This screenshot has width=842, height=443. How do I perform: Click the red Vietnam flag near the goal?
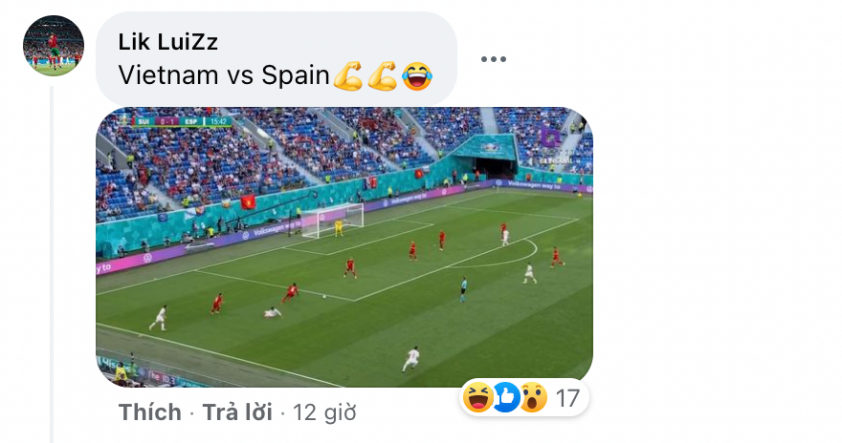coord(248,202)
